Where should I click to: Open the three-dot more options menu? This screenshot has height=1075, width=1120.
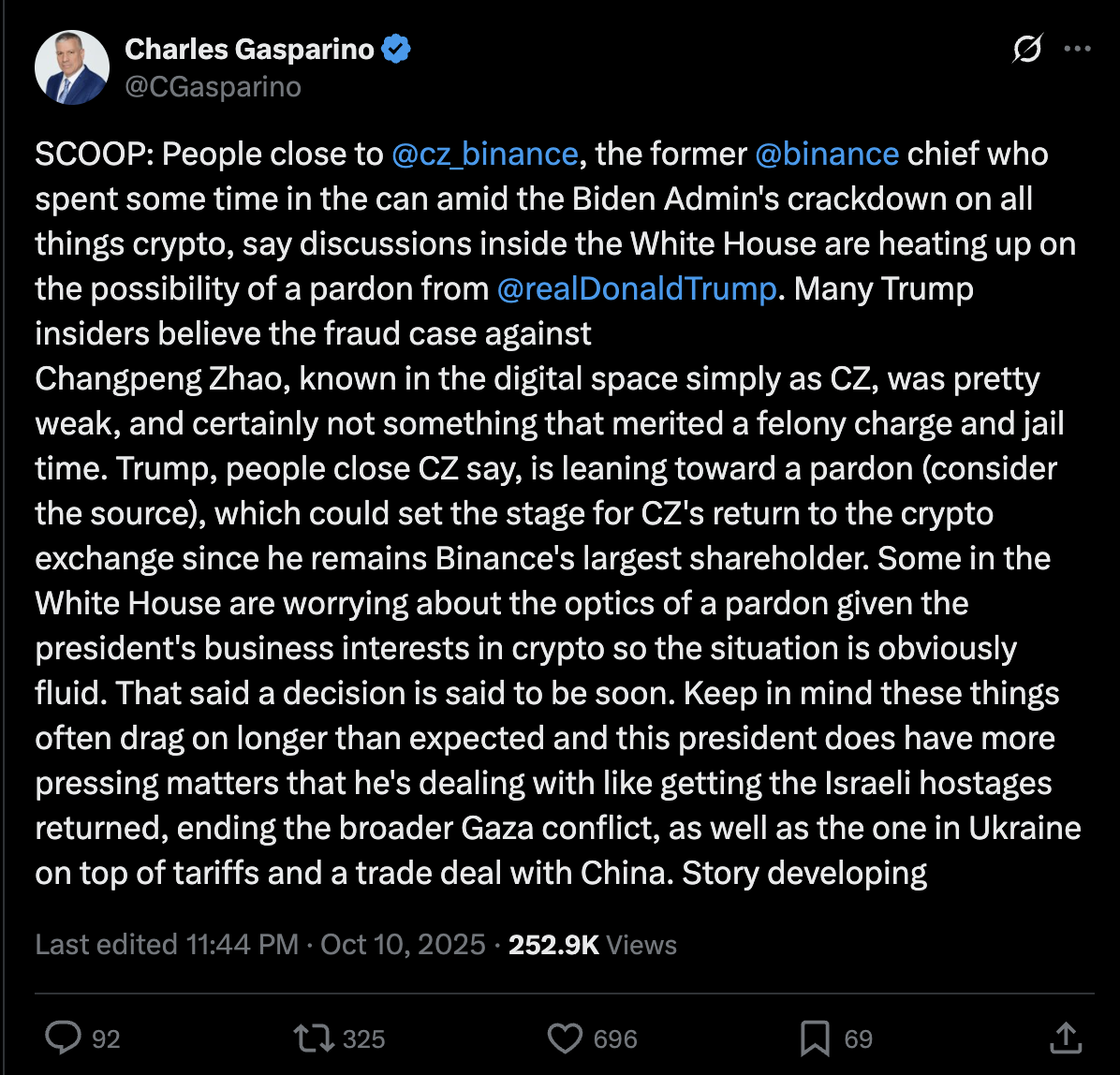point(1078,51)
